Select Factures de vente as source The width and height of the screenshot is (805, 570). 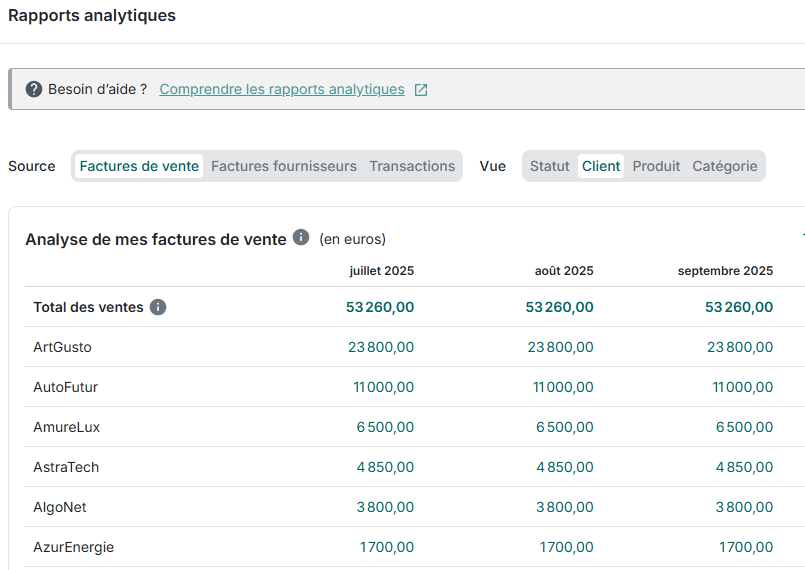139,166
